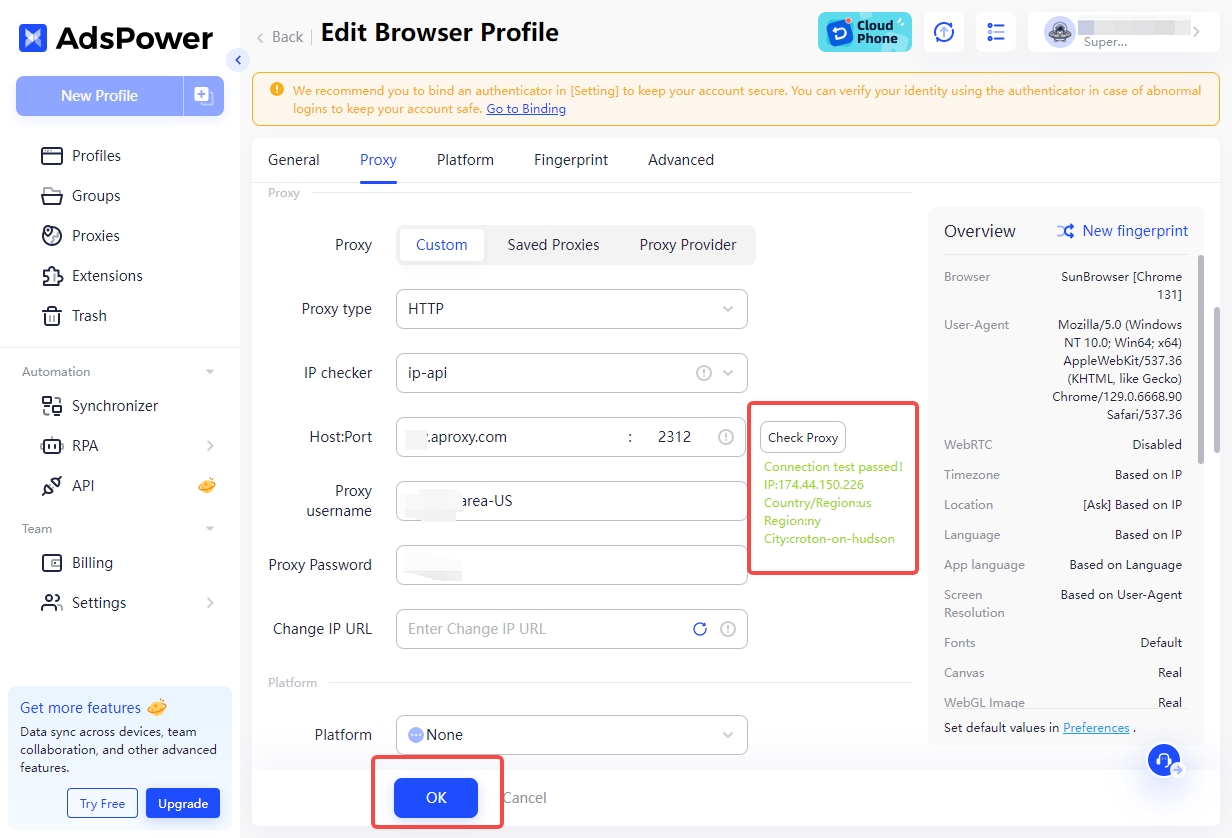
Task: Click the Preferences link
Action: (x=1096, y=728)
